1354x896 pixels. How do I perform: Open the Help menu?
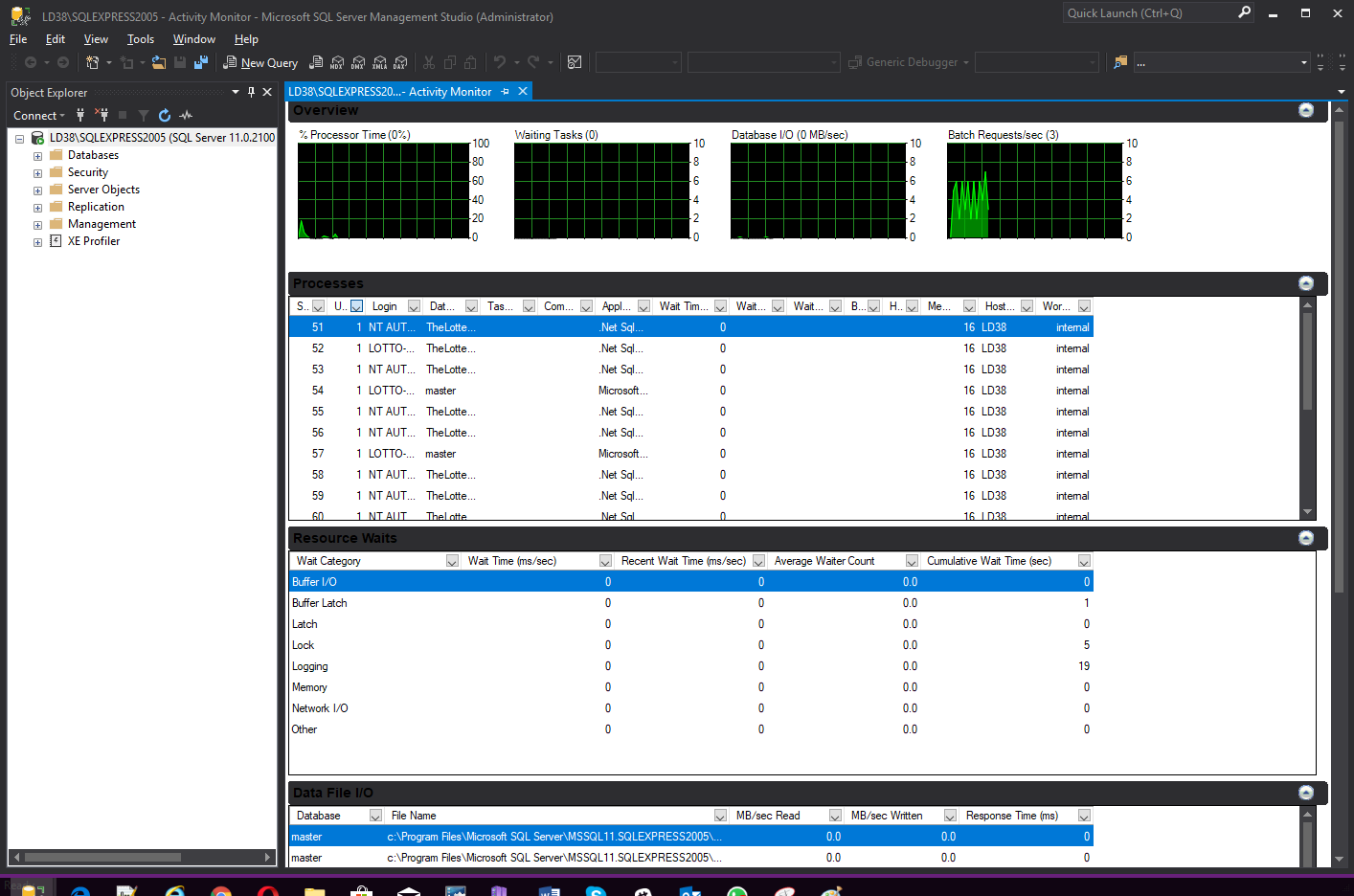click(x=246, y=39)
